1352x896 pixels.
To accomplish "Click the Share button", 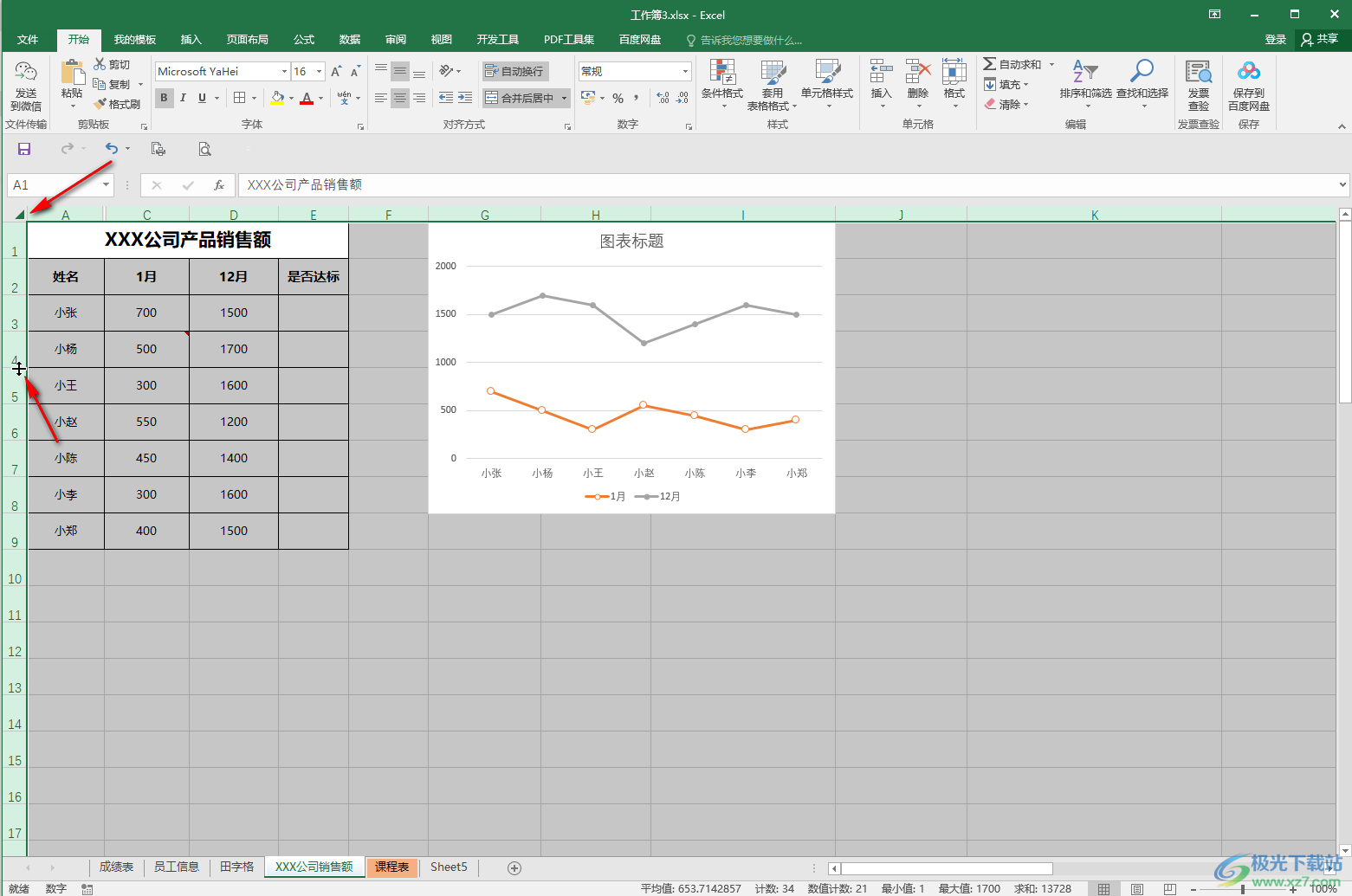I will point(1319,39).
